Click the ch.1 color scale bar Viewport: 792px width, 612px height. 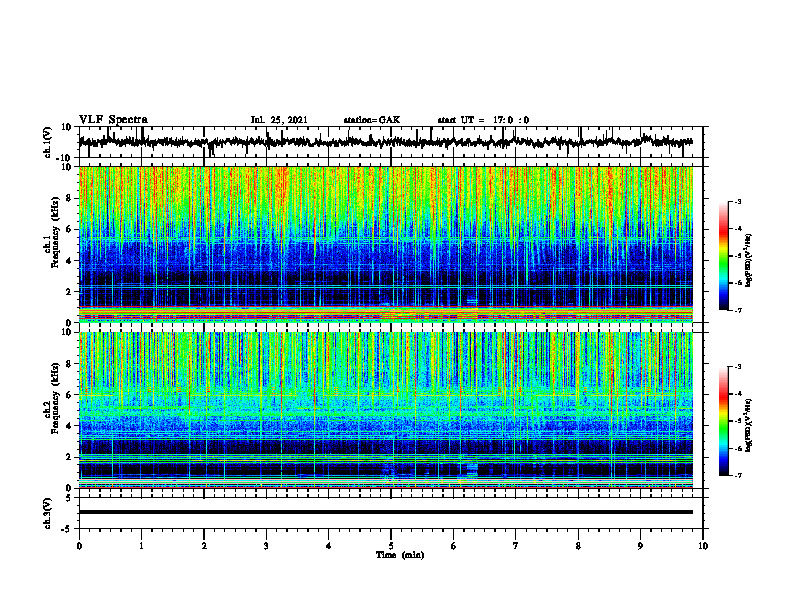[x=723, y=256]
